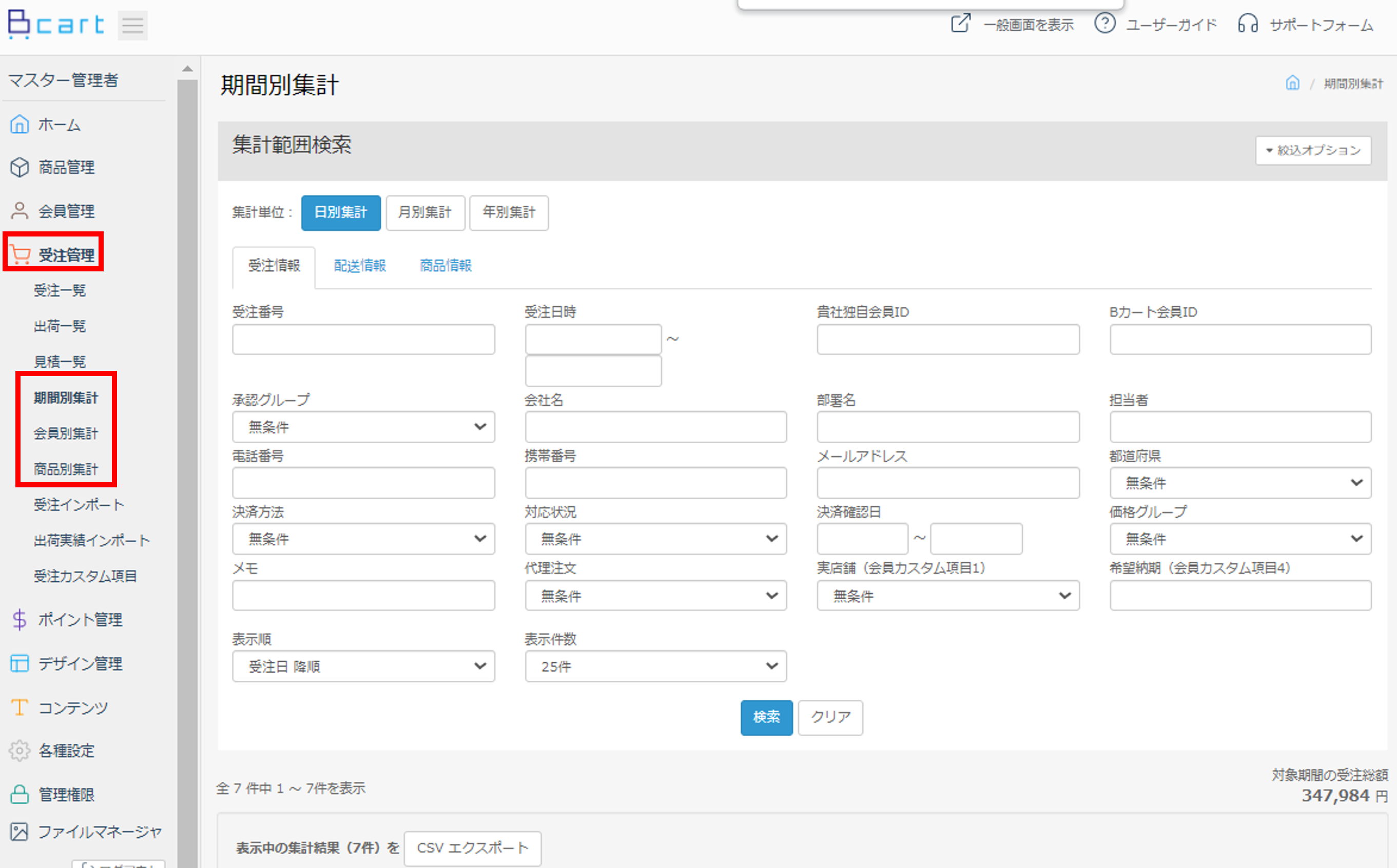Click the 電話番号 input field
Image resolution: width=1397 pixels, height=868 pixels.
coord(363,483)
